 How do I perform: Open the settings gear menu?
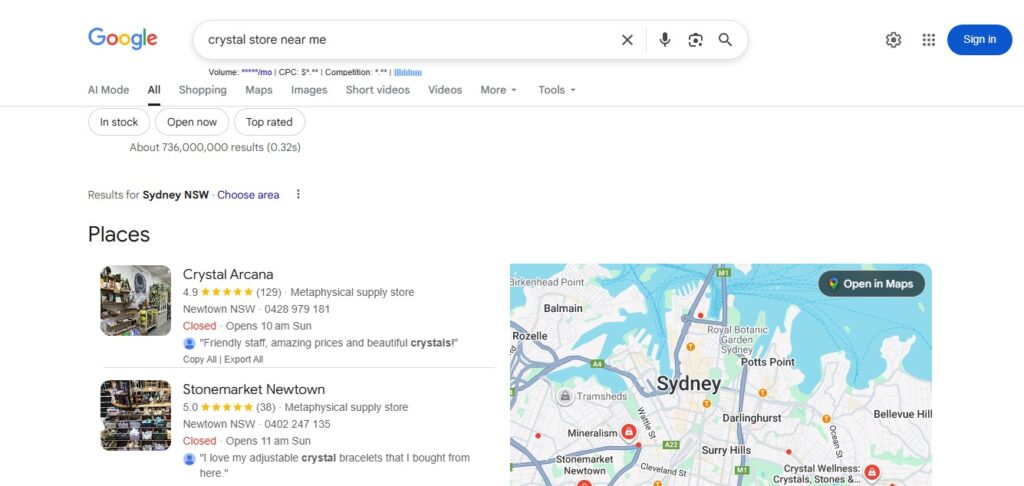coord(893,40)
